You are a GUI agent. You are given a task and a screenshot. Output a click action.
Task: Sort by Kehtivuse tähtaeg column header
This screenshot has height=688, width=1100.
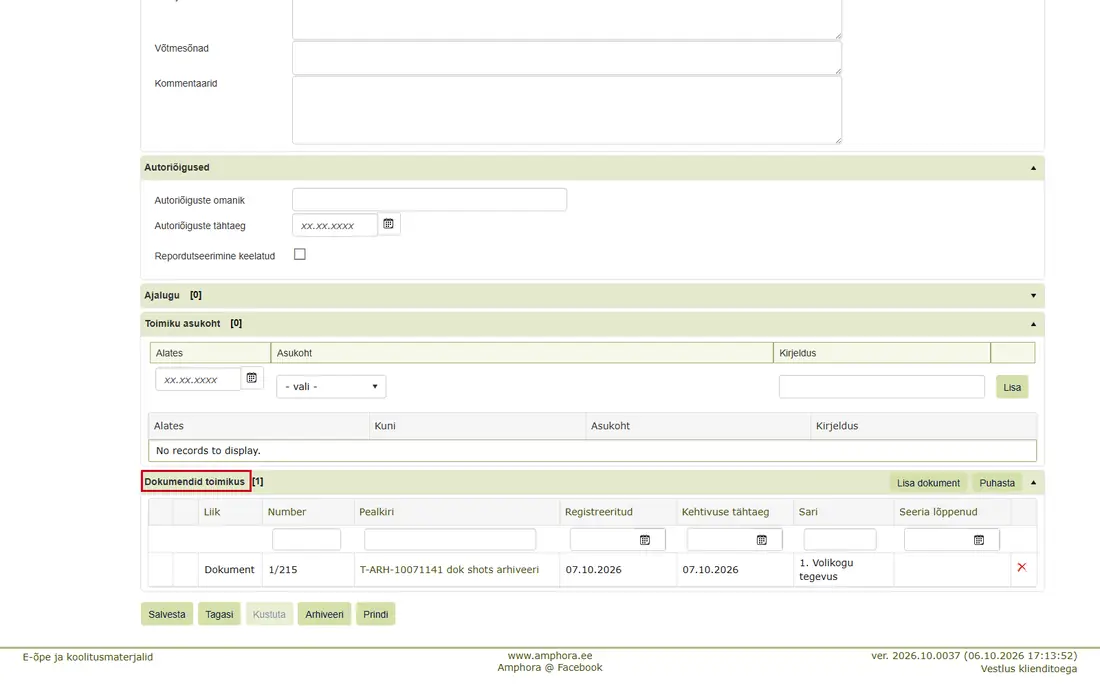pos(725,512)
